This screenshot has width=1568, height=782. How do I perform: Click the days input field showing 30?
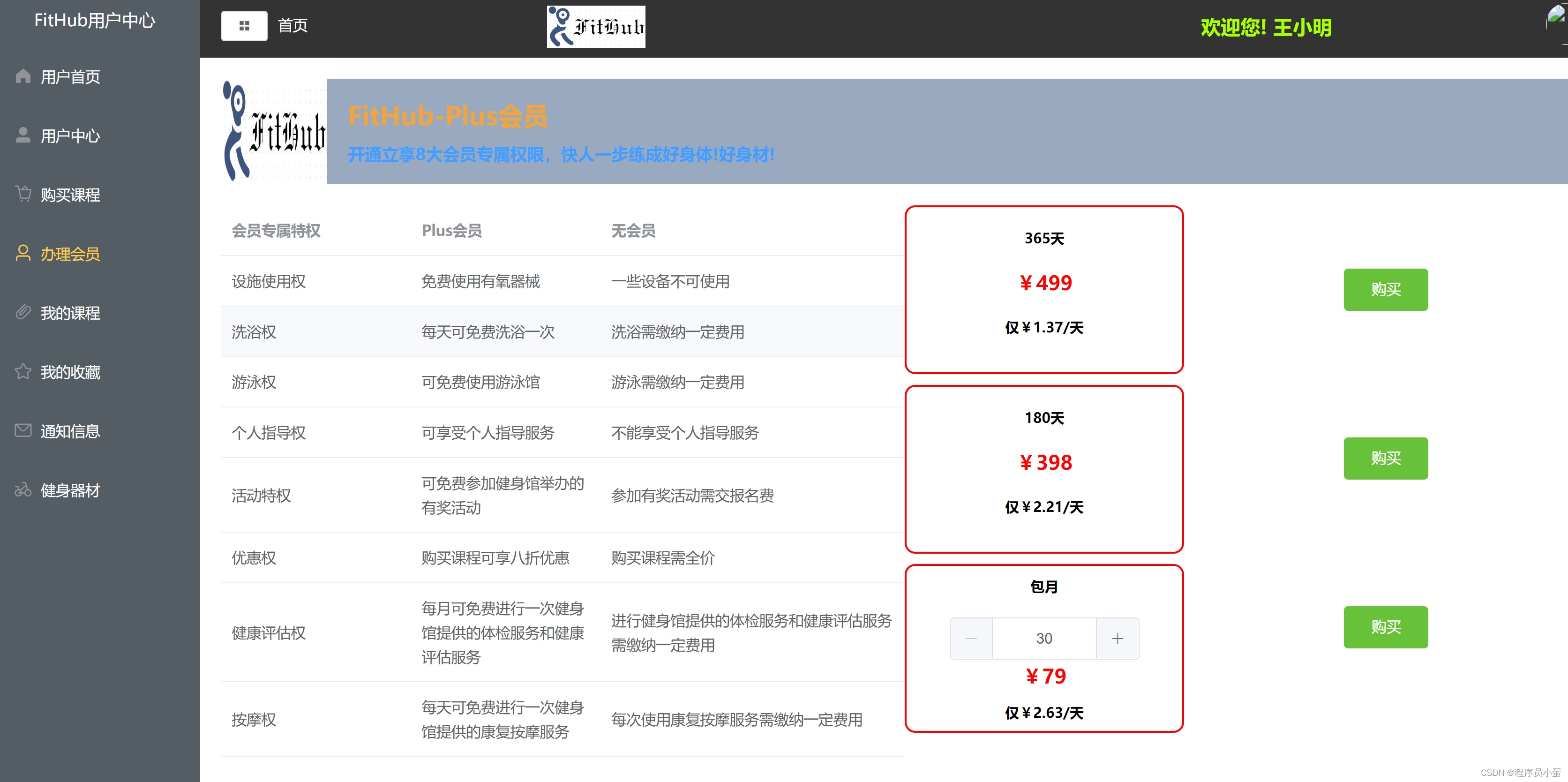tap(1044, 639)
